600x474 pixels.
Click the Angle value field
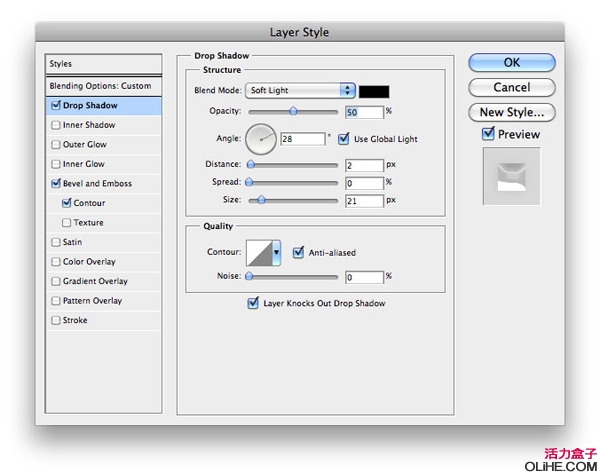coord(303,139)
